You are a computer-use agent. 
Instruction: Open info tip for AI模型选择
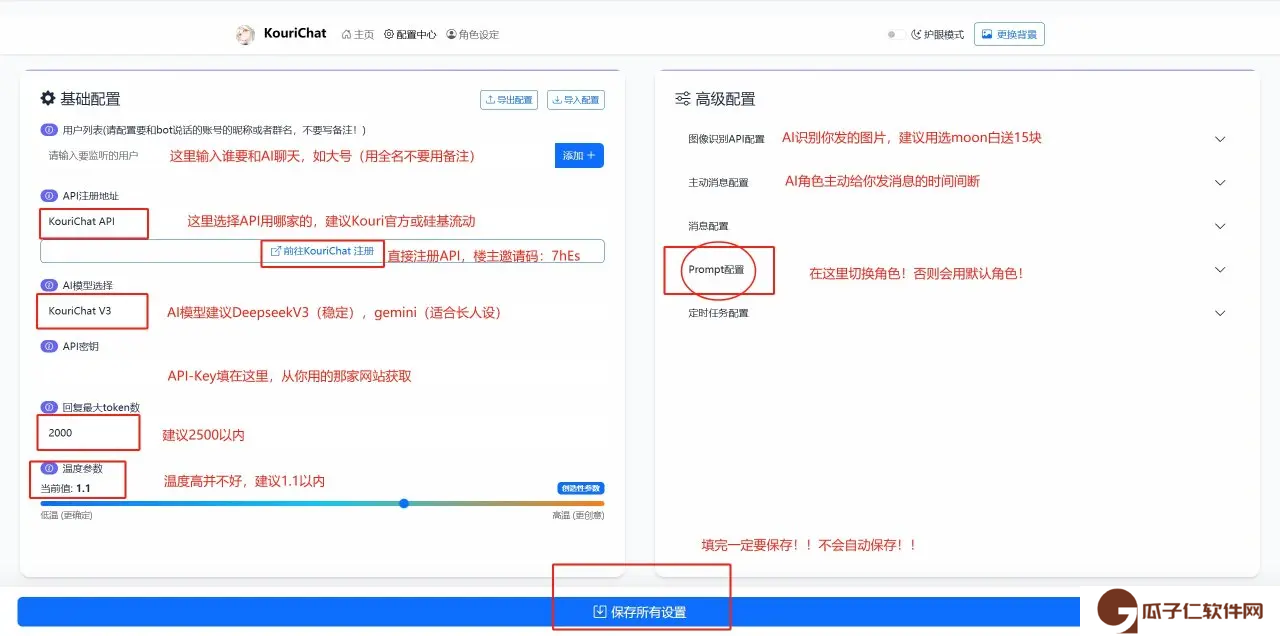48,285
